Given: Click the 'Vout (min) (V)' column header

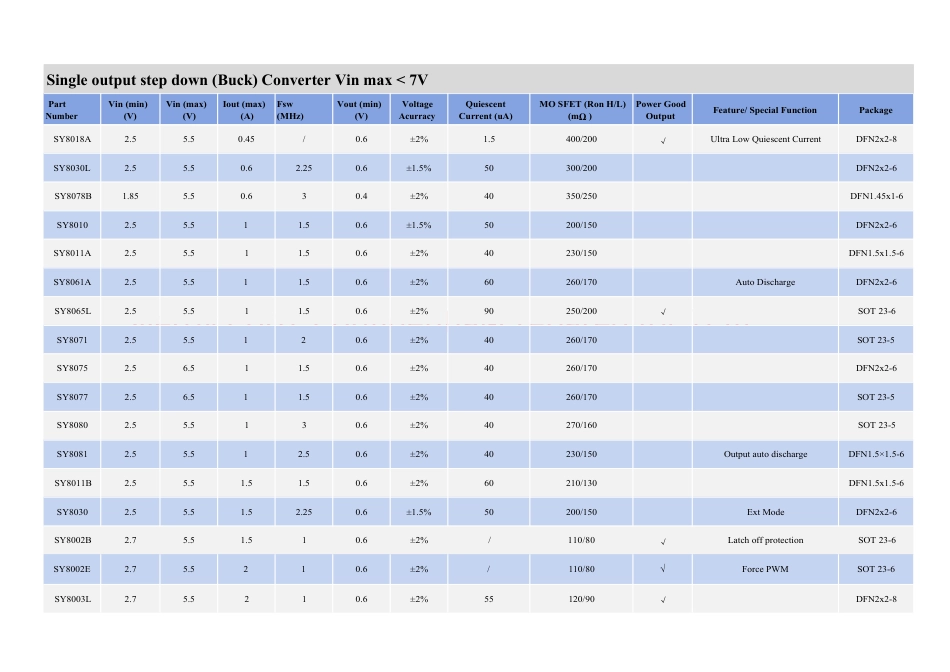Looking at the screenshot, I should [x=361, y=110].
